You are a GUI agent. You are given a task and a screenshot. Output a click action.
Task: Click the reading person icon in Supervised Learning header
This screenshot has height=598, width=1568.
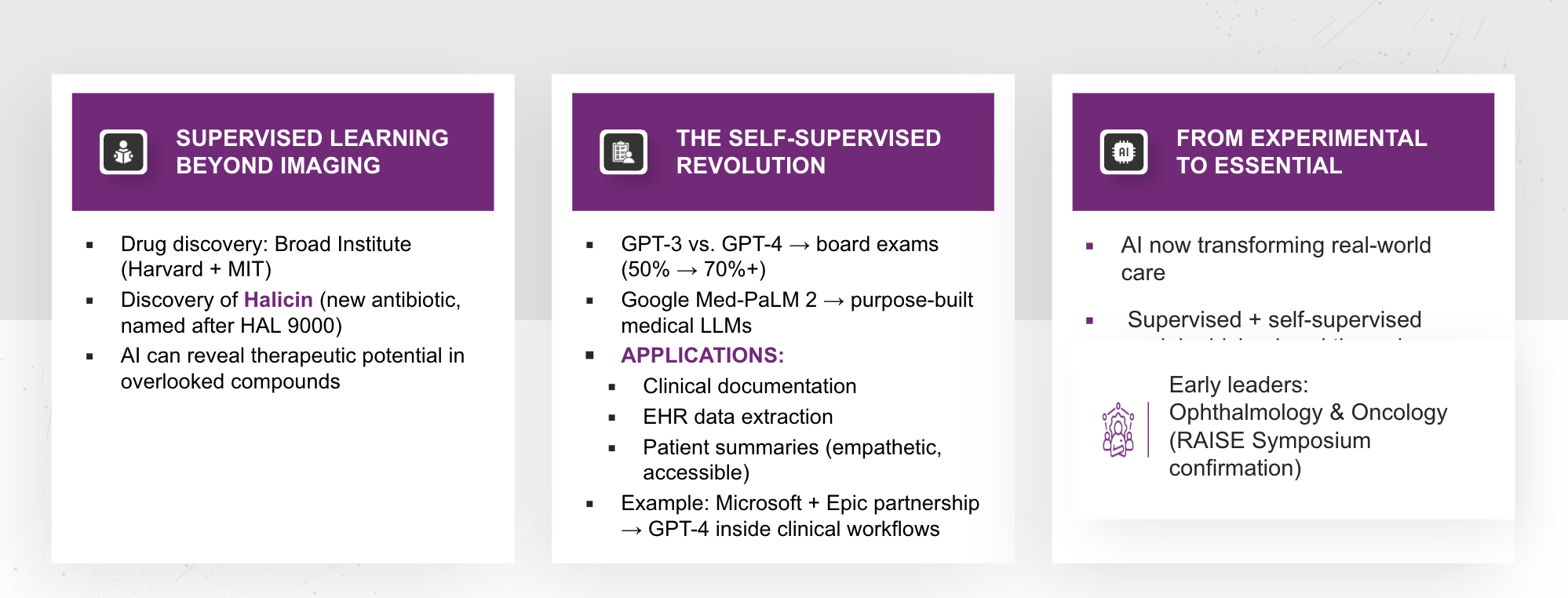pyautogui.click(x=123, y=151)
